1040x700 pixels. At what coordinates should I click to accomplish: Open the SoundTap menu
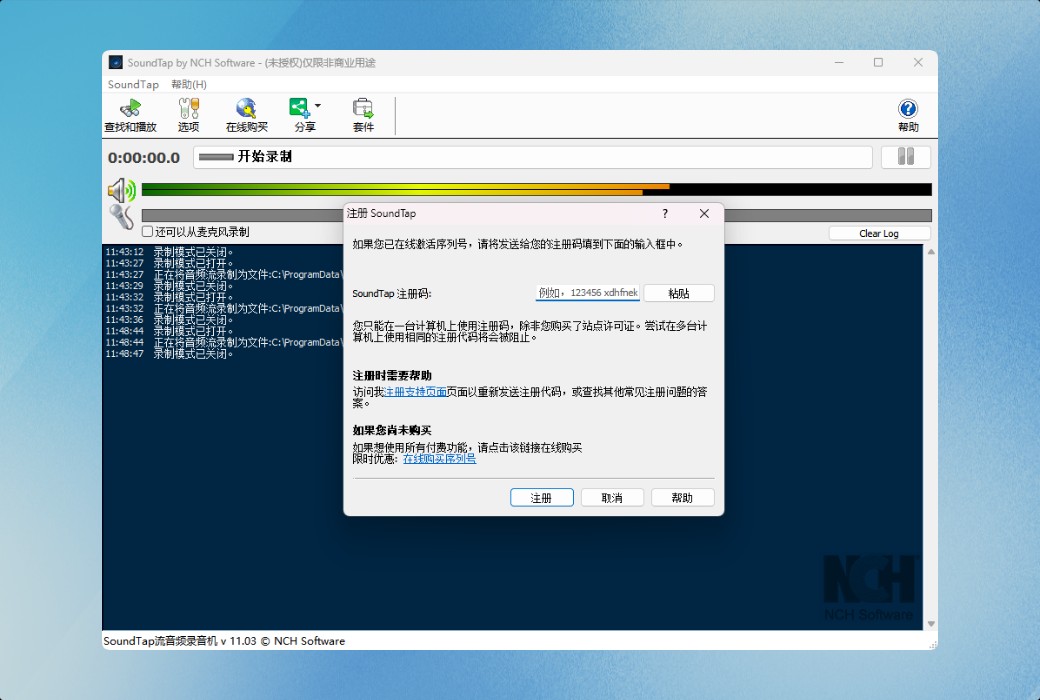click(x=132, y=84)
